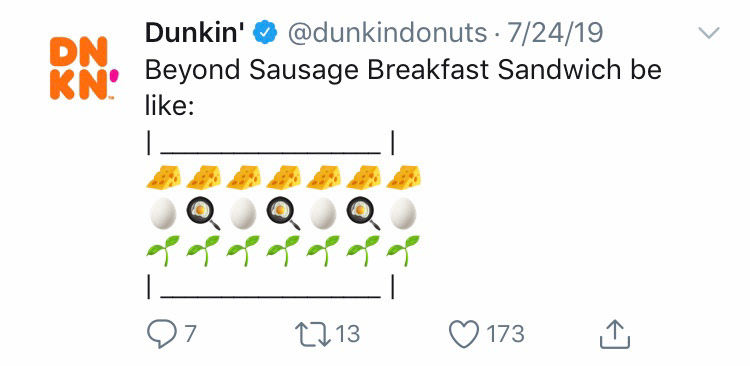The height and width of the screenshot is (366, 750).
Task: Click the blue verified badge
Action: point(265,33)
